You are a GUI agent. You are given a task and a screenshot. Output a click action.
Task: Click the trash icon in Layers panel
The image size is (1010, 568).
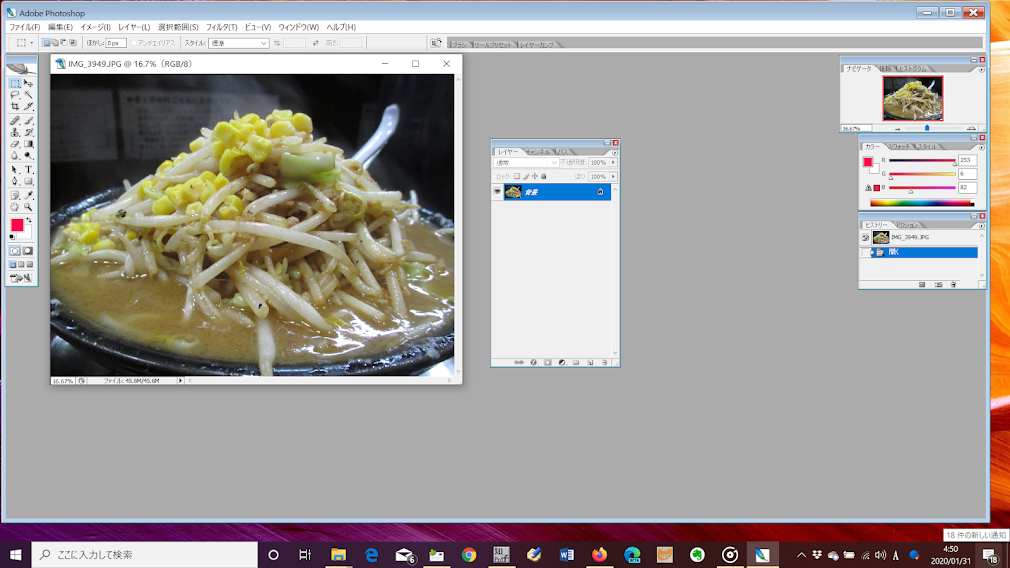[604, 363]
